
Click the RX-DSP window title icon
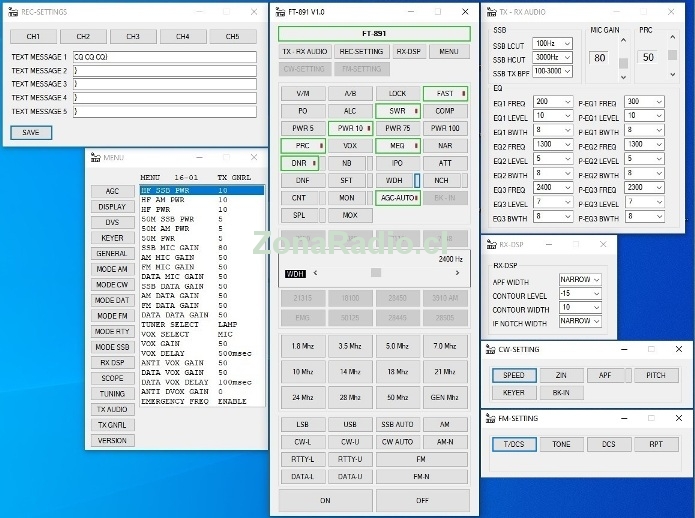492,244
